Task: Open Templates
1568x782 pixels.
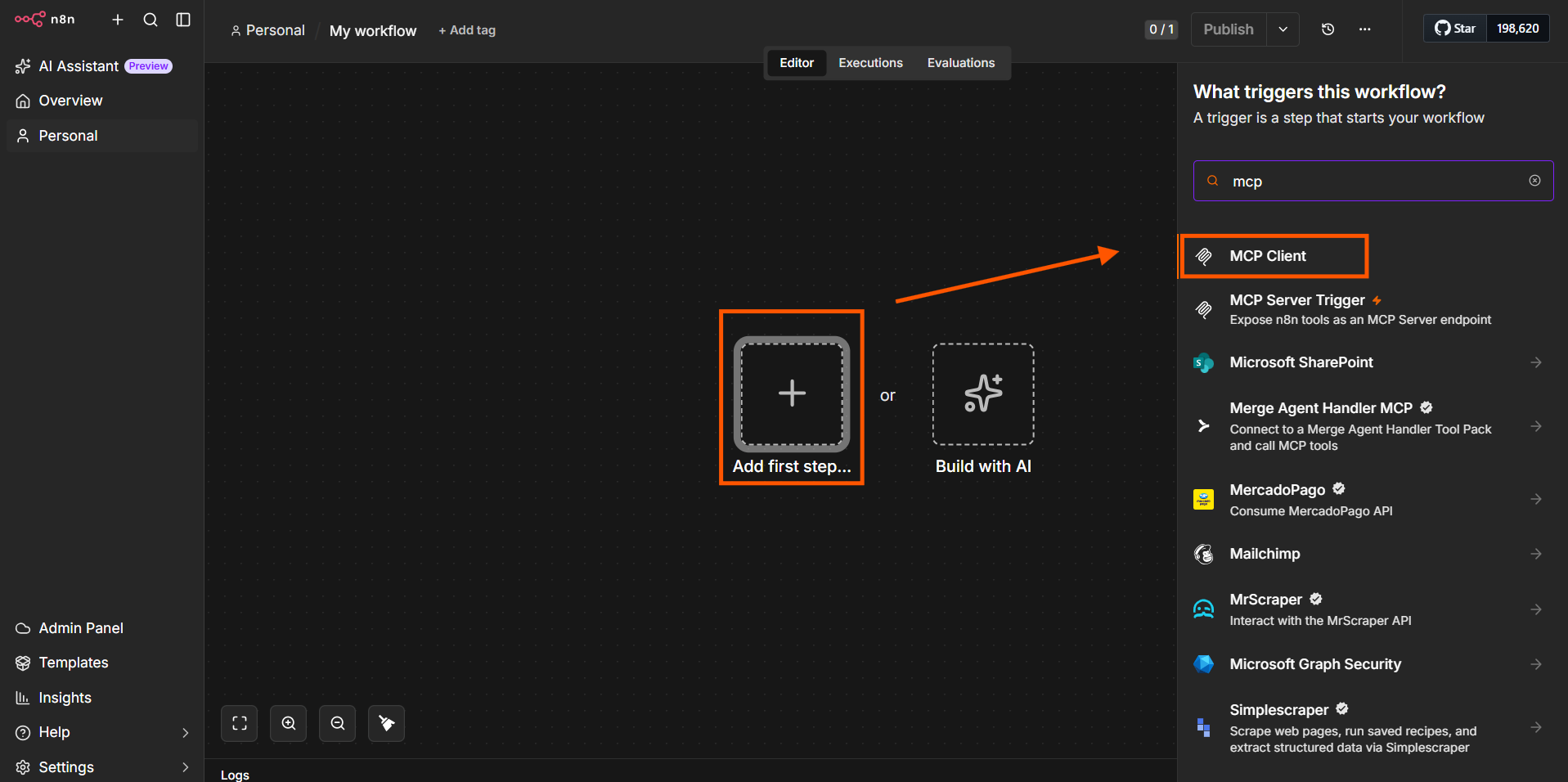Action: (x=101, y=663)
